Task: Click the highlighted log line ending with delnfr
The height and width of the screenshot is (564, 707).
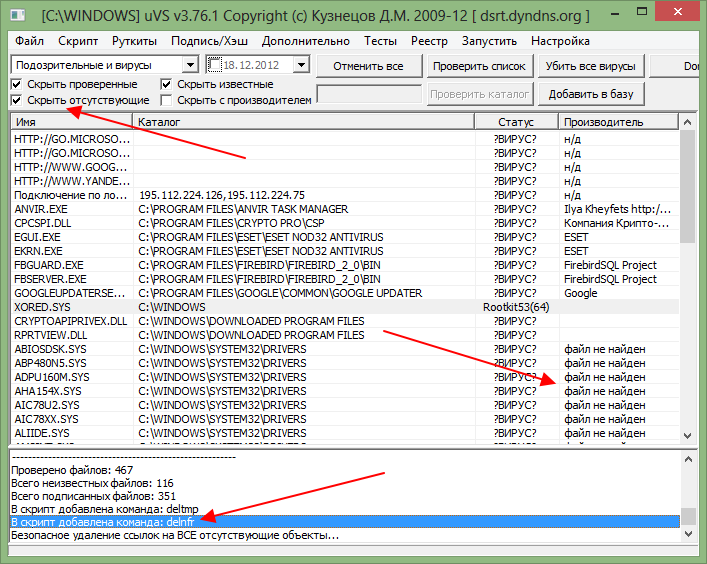Action: [x=345, y=522]
